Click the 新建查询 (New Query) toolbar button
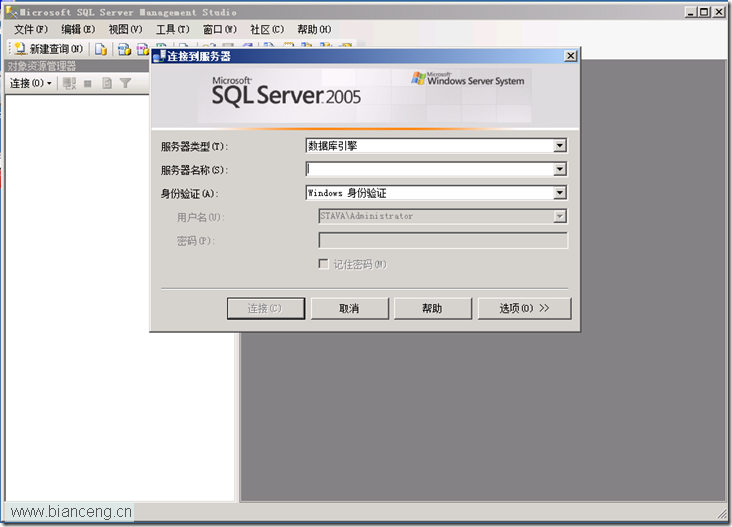The image size is (732, 527). tap(49, 49)
